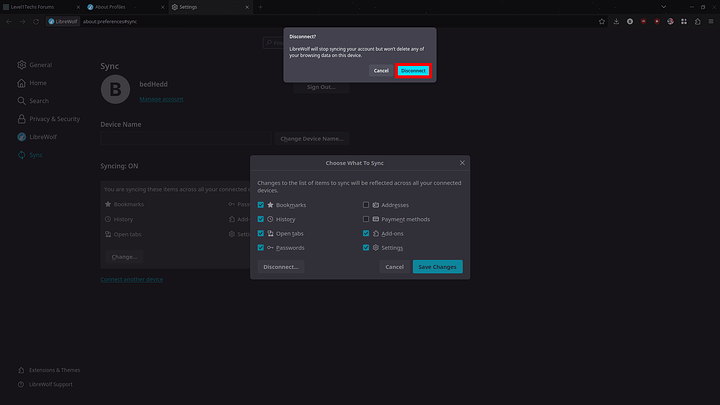This screenshot has width=720, height=405.
Task: Open the Extensions puzzle piece icon
Action: click(698, 22)
